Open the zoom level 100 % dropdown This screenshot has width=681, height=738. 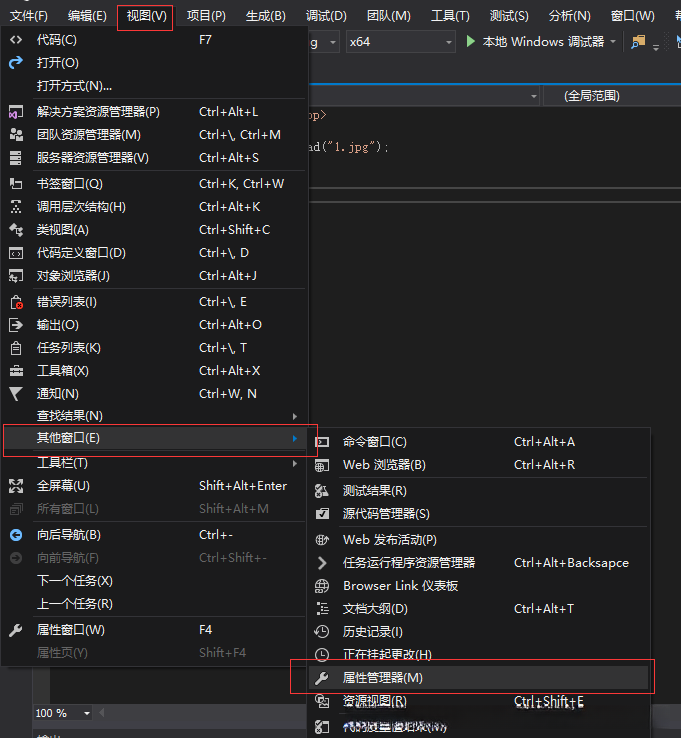pyautogui.click(x=62, y=713)
